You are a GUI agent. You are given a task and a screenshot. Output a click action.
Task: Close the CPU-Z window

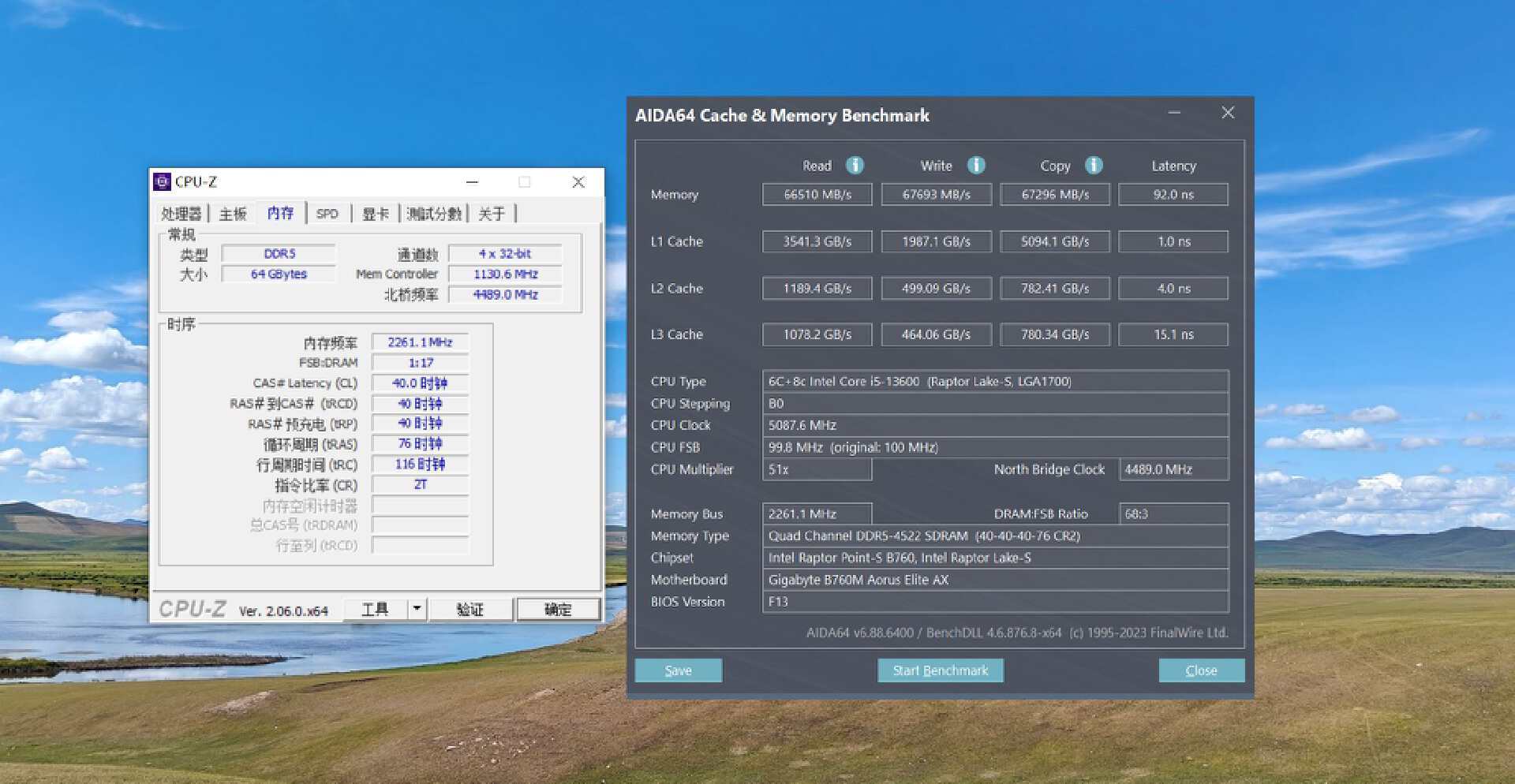click(578, 182)
